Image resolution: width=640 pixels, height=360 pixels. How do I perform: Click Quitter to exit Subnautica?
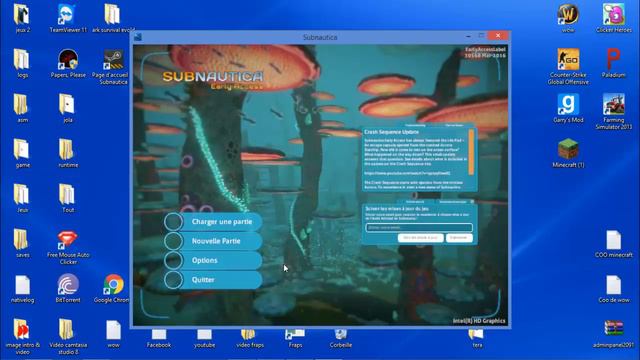(214, 280)
